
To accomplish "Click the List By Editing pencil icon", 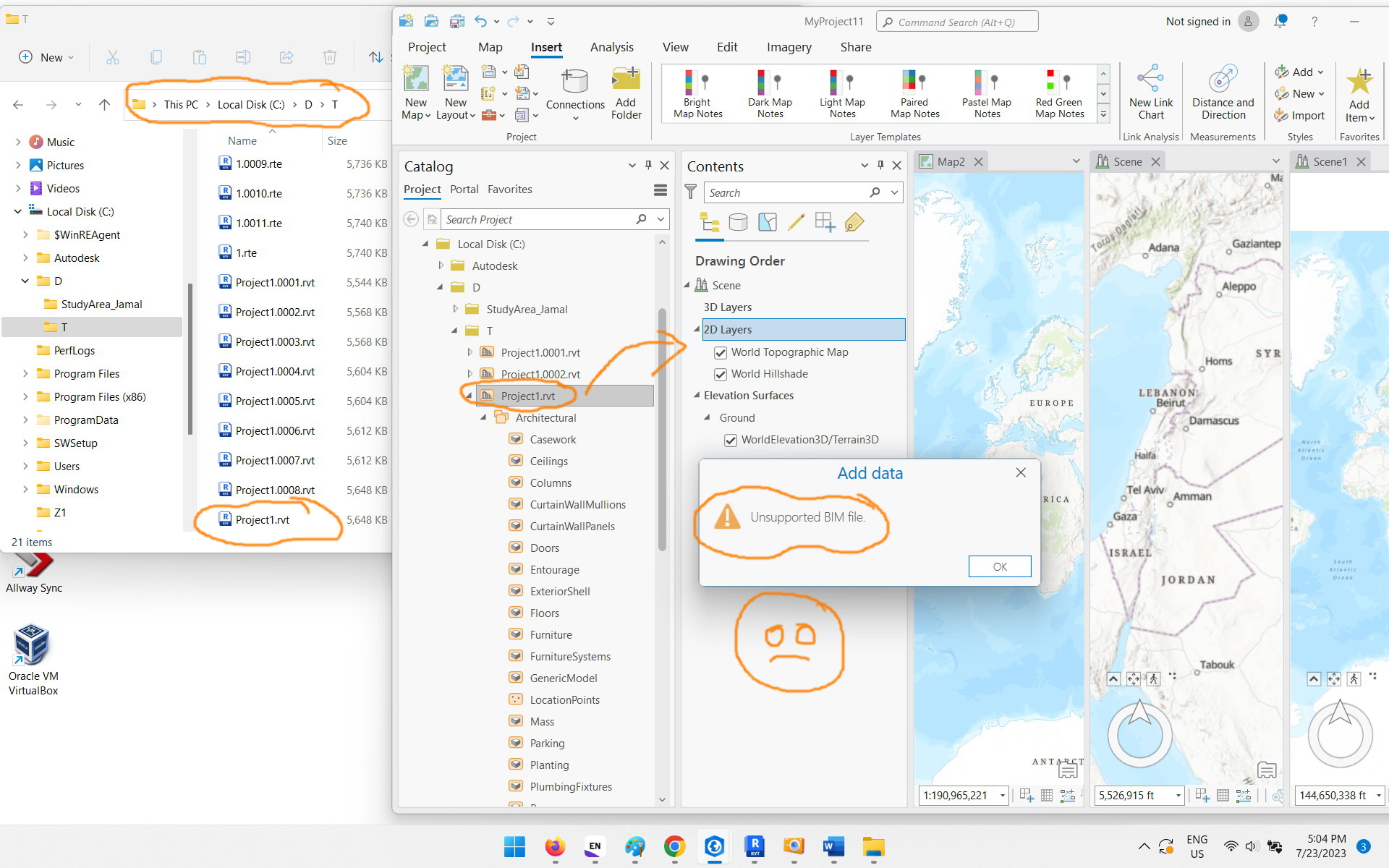I will point(796,223).
